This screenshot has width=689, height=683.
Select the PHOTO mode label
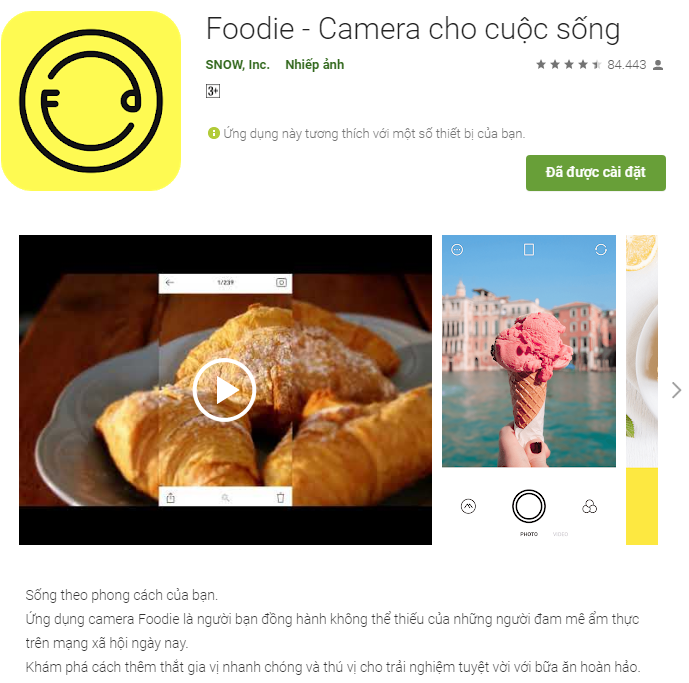click(529, 534)
